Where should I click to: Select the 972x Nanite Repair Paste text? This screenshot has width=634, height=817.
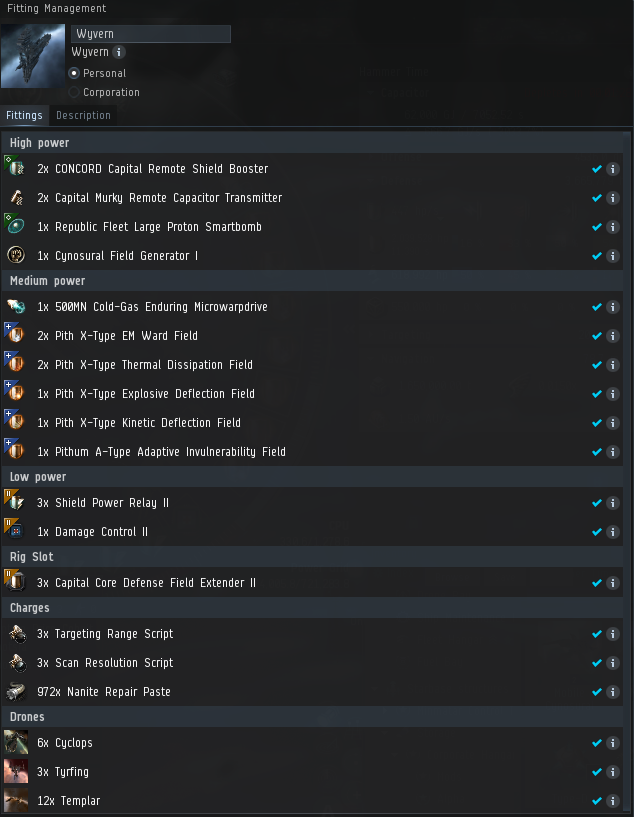pos(104,692)
